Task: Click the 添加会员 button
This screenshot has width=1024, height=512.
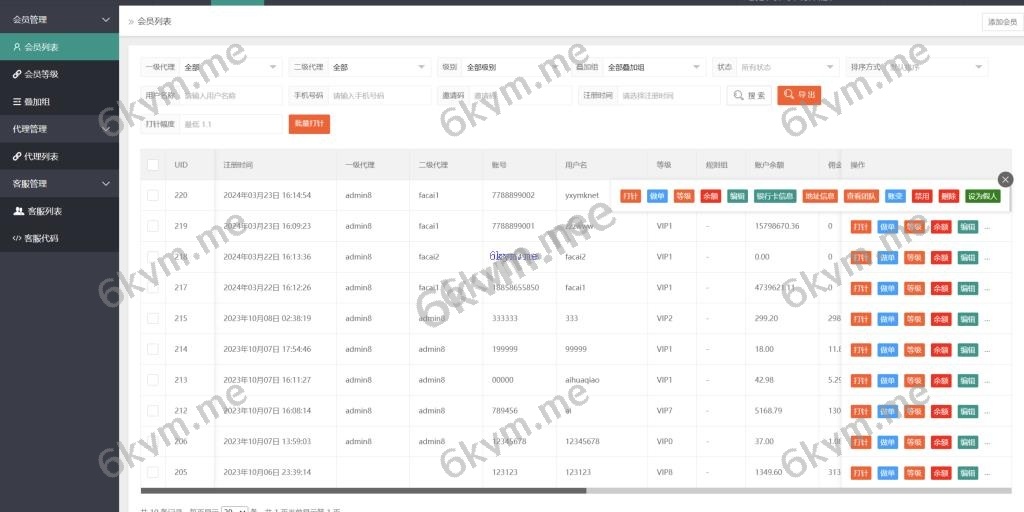Action: [x=1001, y=22]
